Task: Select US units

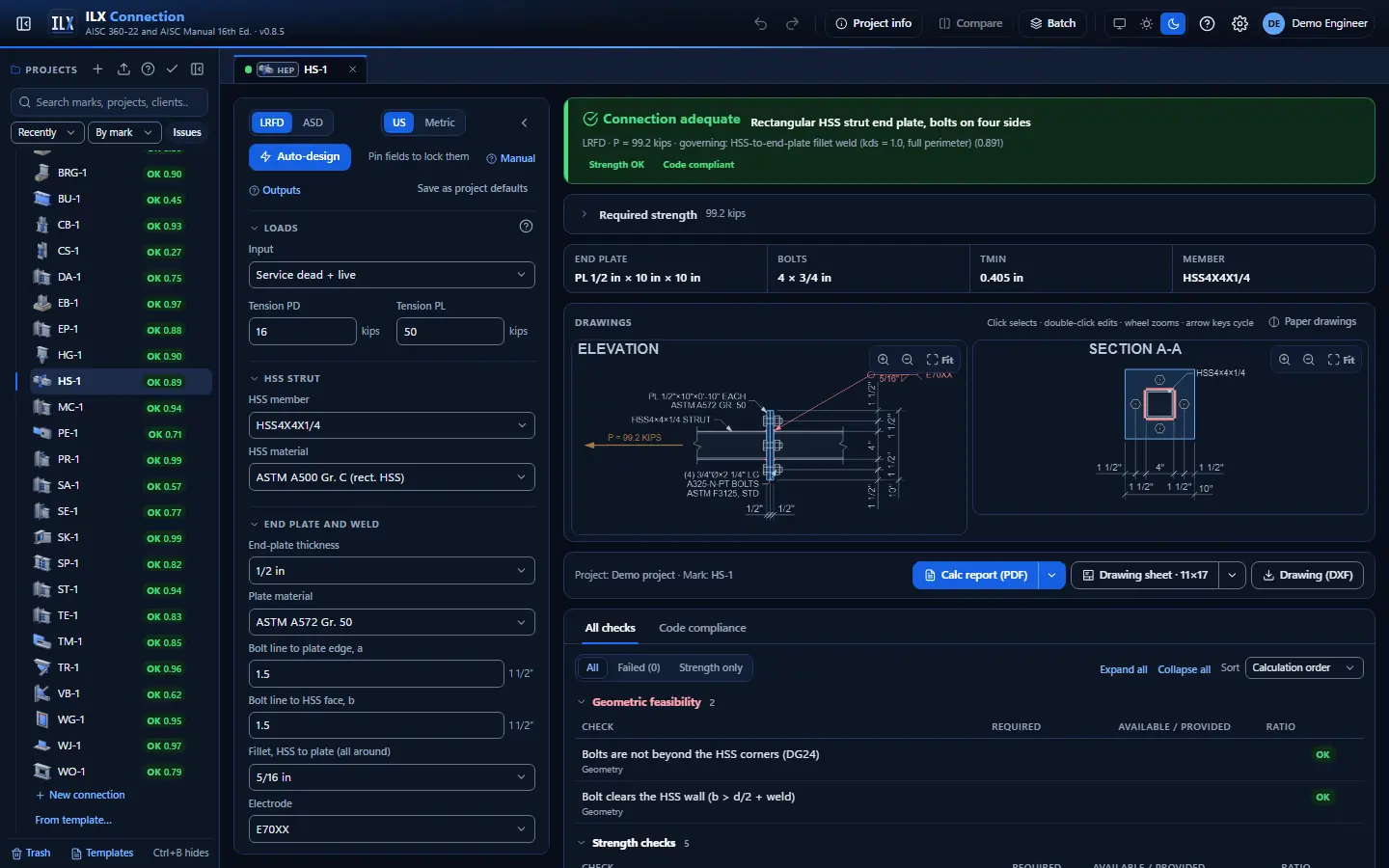Action: pos(399,122)
